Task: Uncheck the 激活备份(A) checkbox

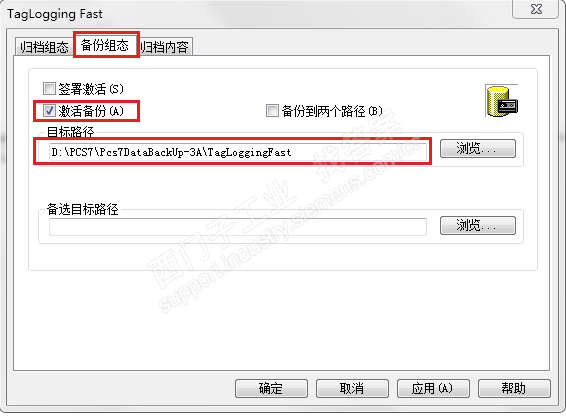Action: (49, 110)
